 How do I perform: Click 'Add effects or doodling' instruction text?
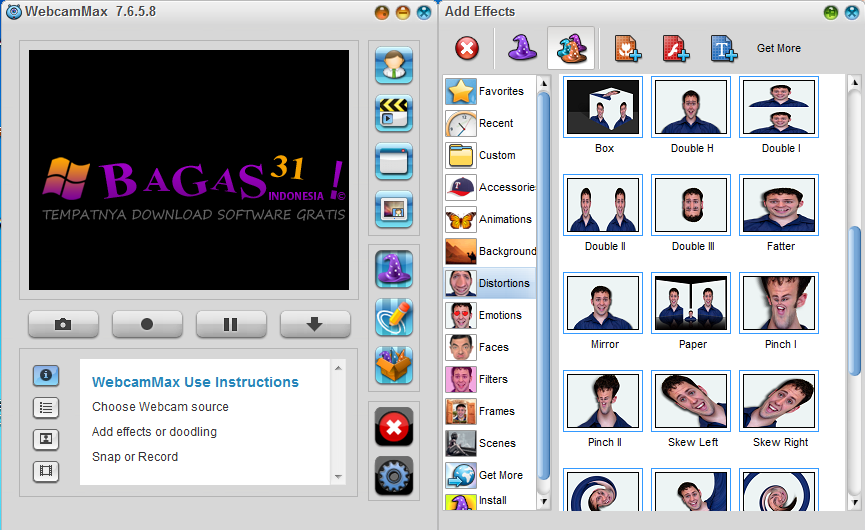click(x=154, y=432)
